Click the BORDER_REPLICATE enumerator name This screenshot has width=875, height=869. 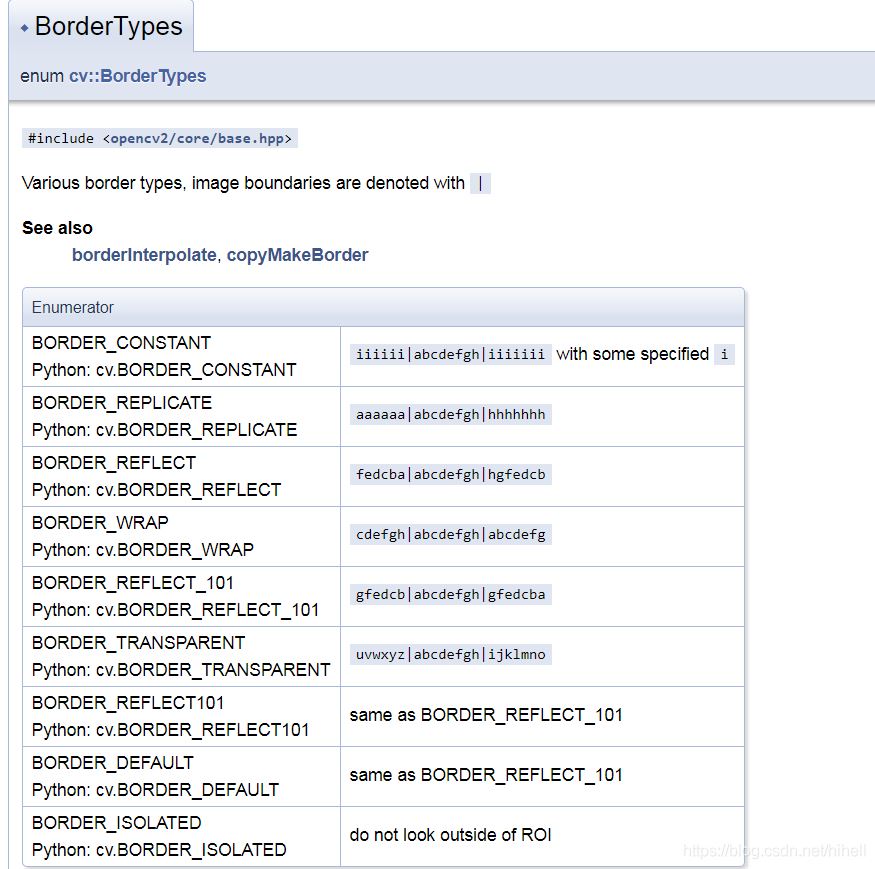122,403
